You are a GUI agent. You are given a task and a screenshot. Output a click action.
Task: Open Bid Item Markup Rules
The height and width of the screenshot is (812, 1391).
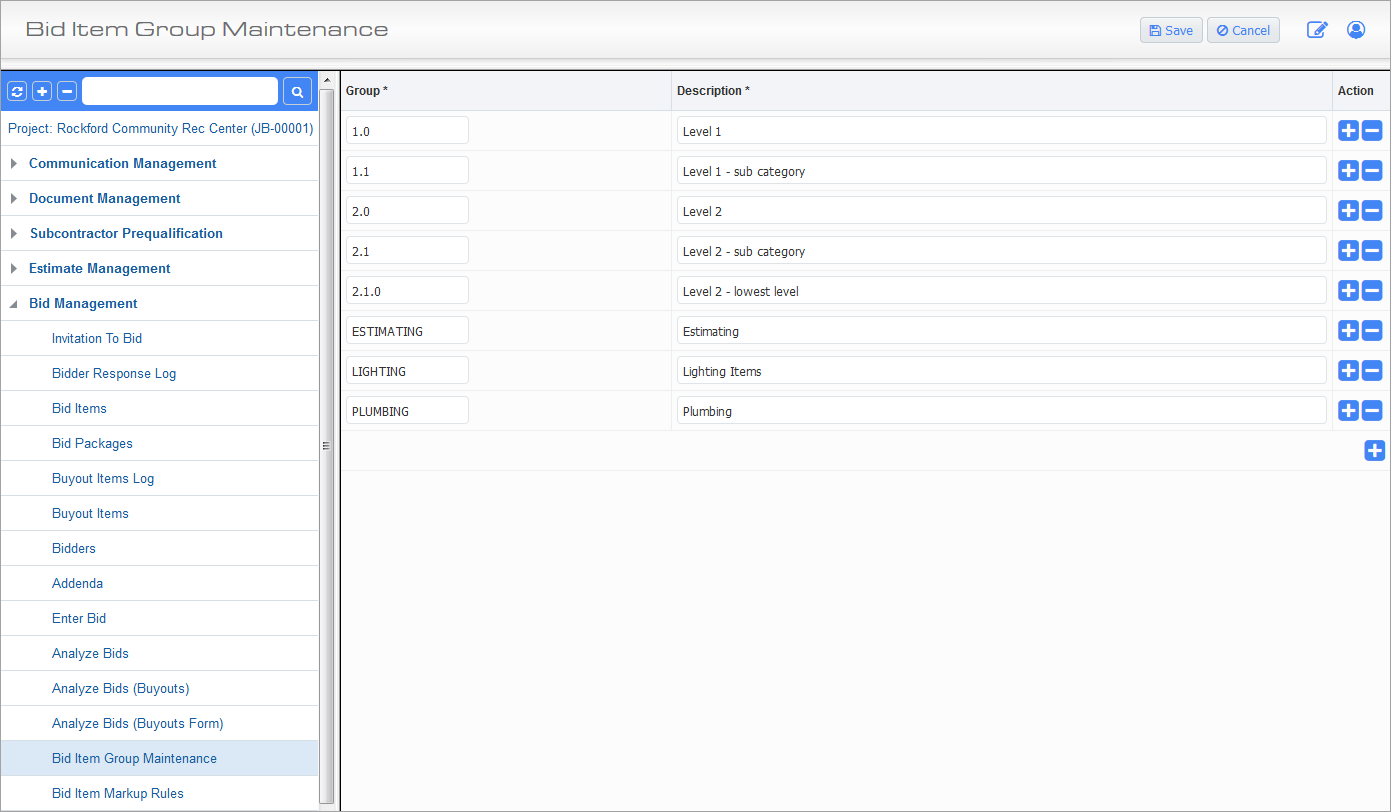118,793
